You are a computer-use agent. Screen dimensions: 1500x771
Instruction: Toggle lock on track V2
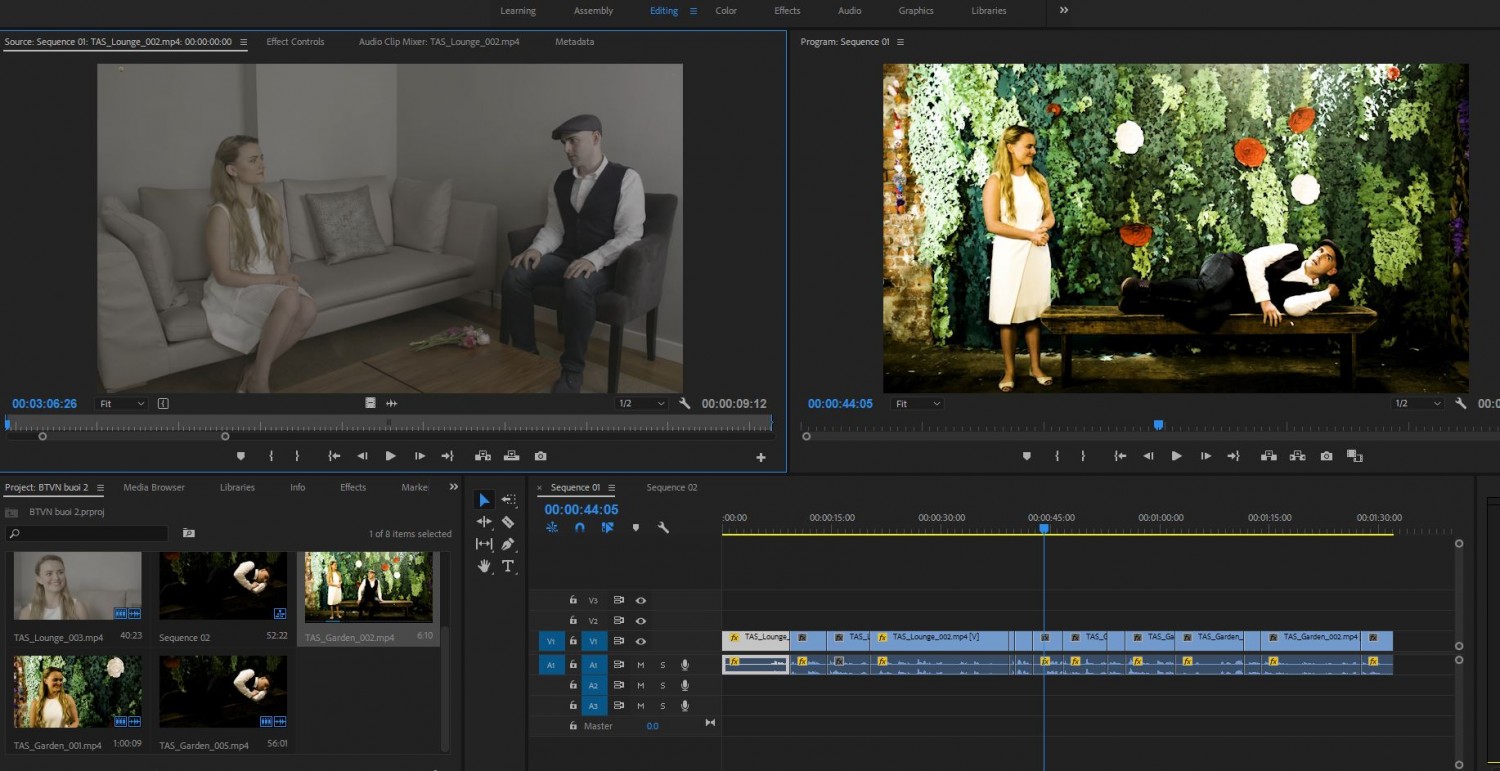click(x=573, y=621)
